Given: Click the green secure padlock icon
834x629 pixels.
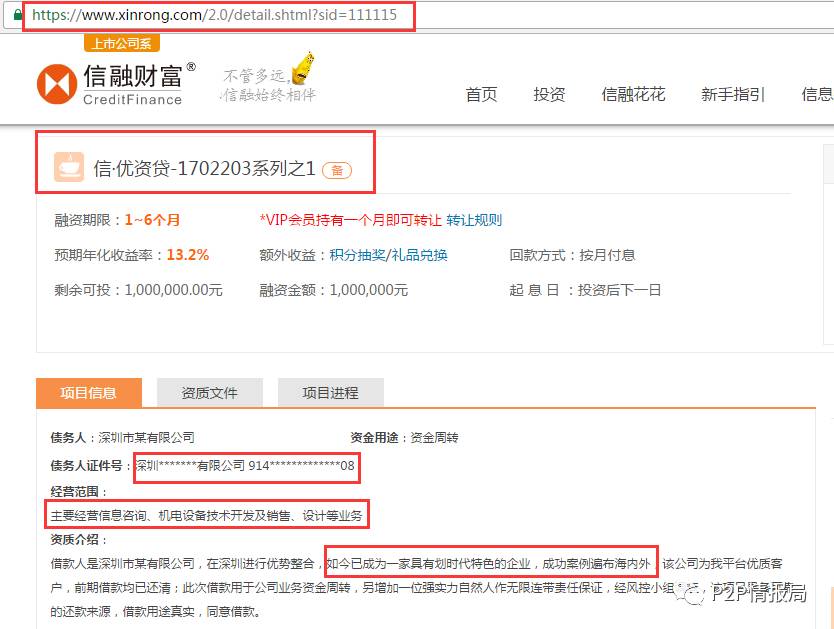Looking at the screenshot, I should [18, 14].
